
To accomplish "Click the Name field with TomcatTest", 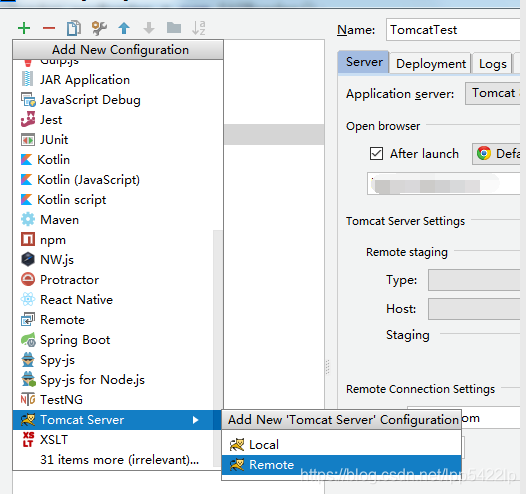I will point(453,30).
